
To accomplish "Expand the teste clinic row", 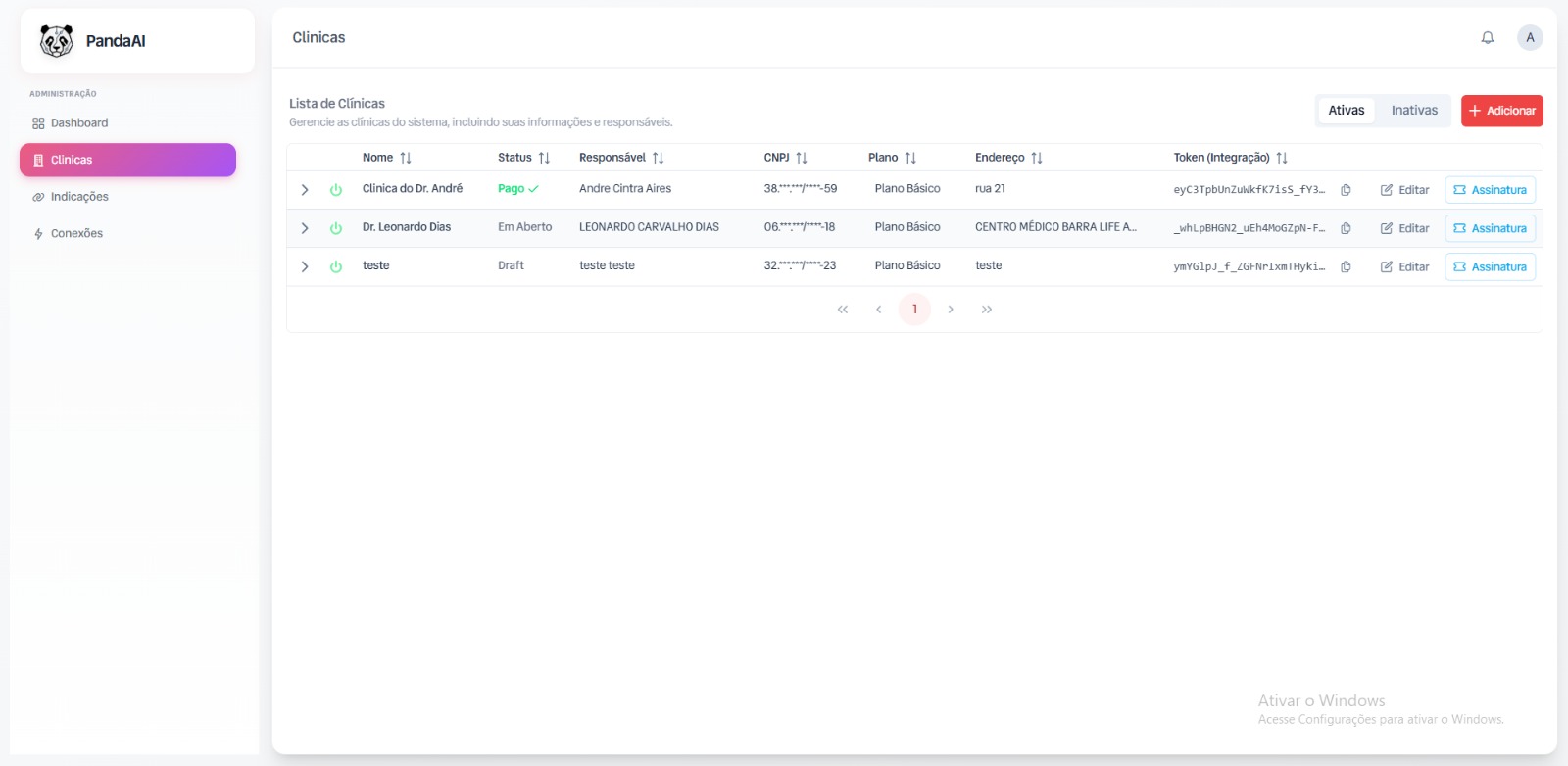I will click(x=305, y=266).
